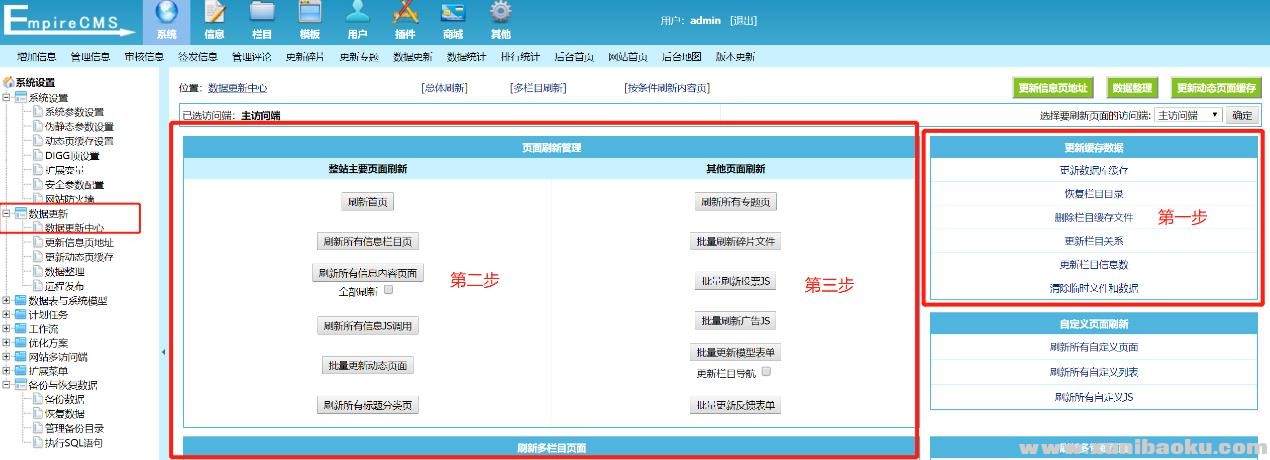The width and height of the screenshot is (1270, 460).
Task: Click the 插件 tools icon
Action: coord(405,14)
